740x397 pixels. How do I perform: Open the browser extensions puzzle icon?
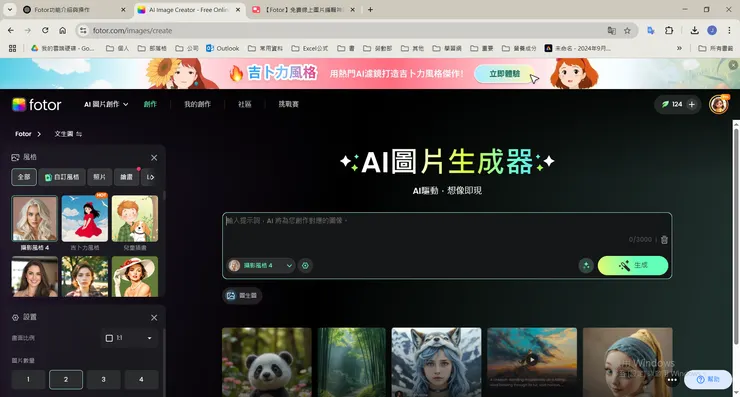click(x=669, y=31)
